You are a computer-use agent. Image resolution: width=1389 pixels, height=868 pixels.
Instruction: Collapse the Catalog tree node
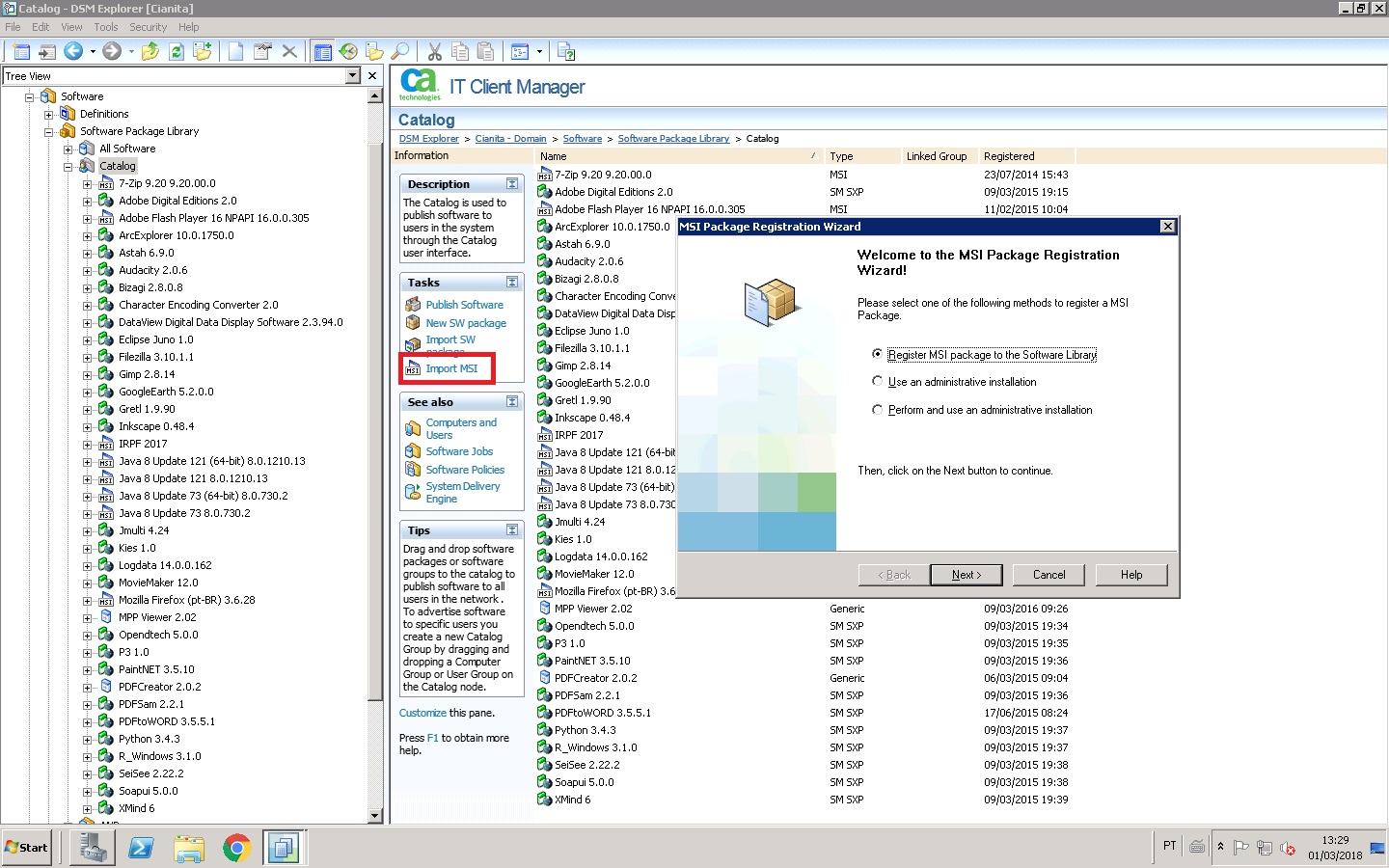[x=68, y=167]
